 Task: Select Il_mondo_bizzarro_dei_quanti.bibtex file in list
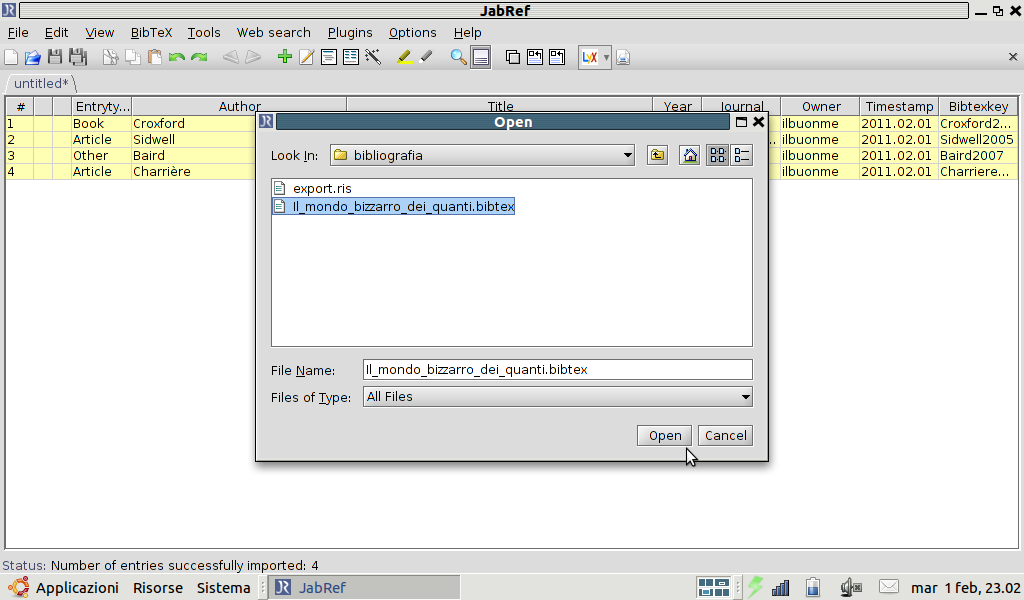[x=394, y=206]
